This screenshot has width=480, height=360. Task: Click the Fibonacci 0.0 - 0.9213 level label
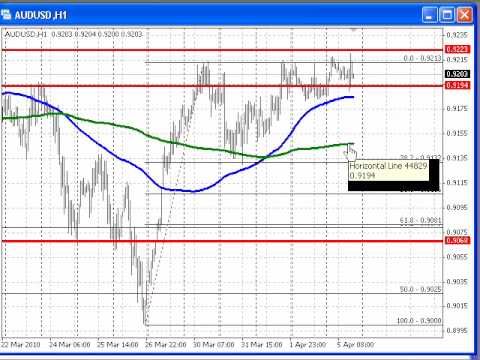pos(422,58)
